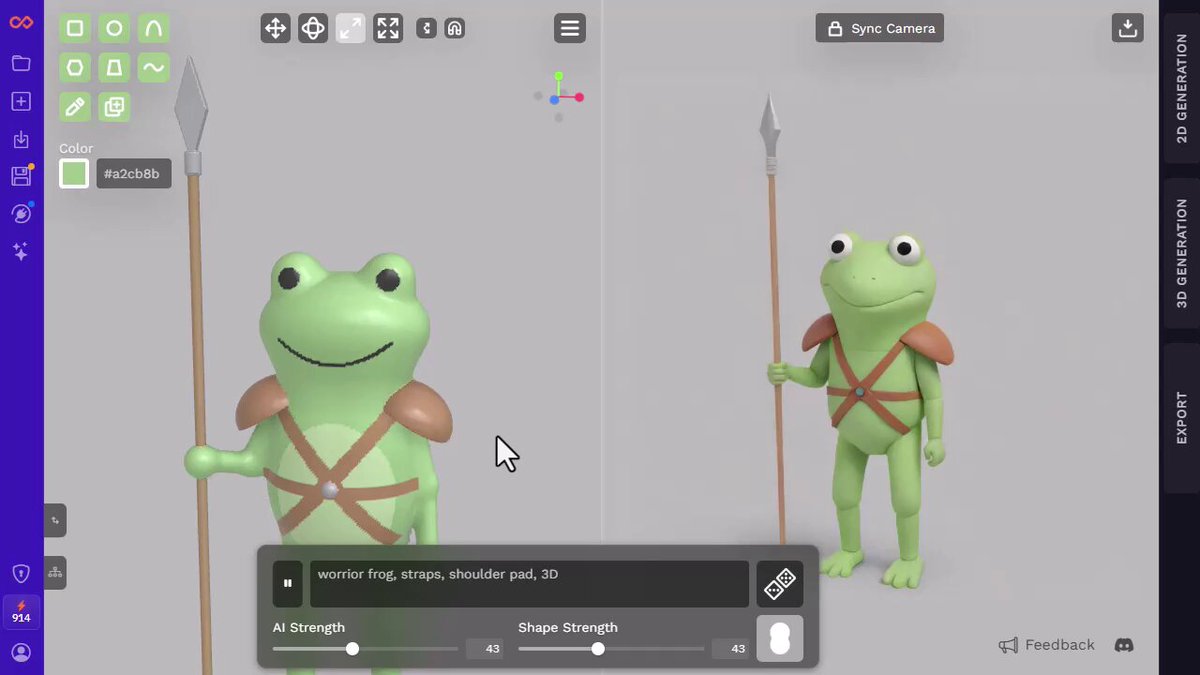Click the new plus-square icon in sidebar
Screen dimensions: 1200x675
21,101
